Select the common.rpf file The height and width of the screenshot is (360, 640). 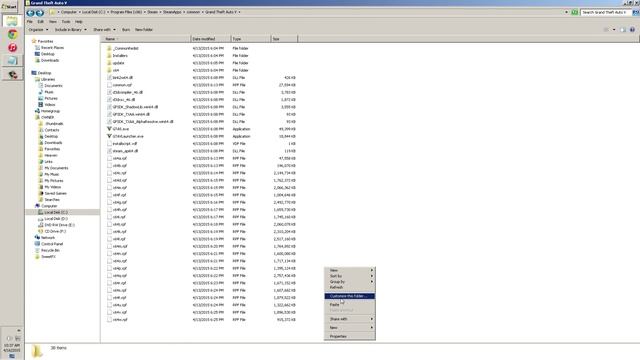pyautogui.click(x=122, y=85)
